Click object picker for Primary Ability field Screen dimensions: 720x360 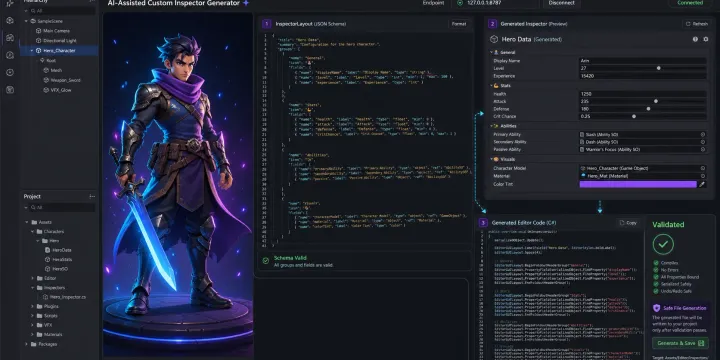click(x=703, y=135)
